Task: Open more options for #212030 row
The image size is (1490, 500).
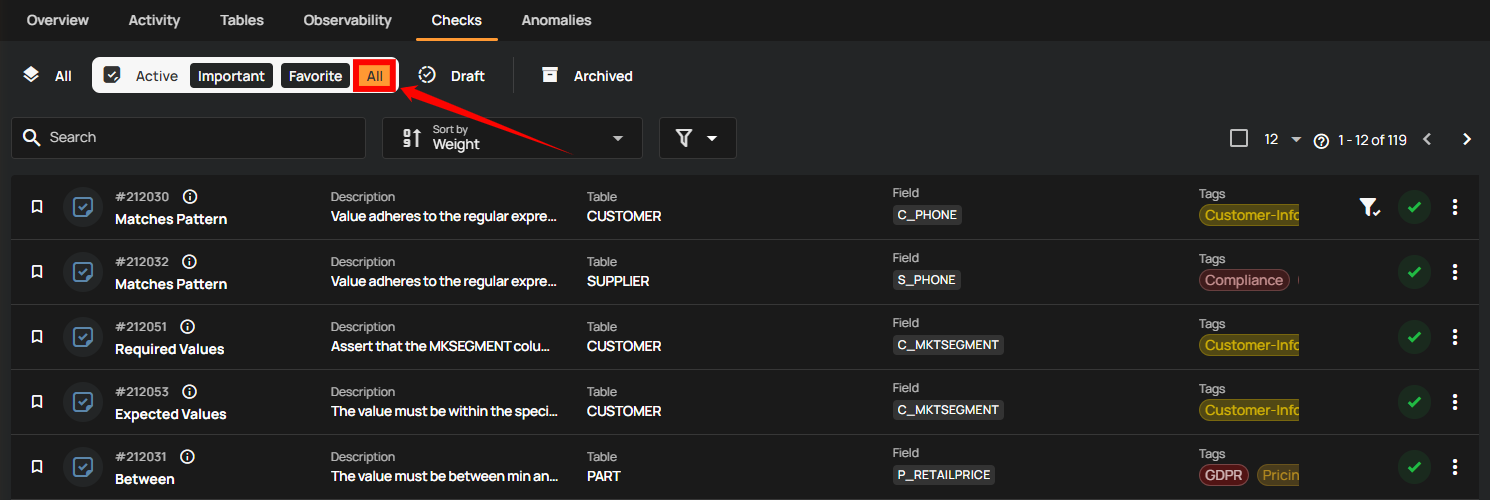Action: point(1455,207)
